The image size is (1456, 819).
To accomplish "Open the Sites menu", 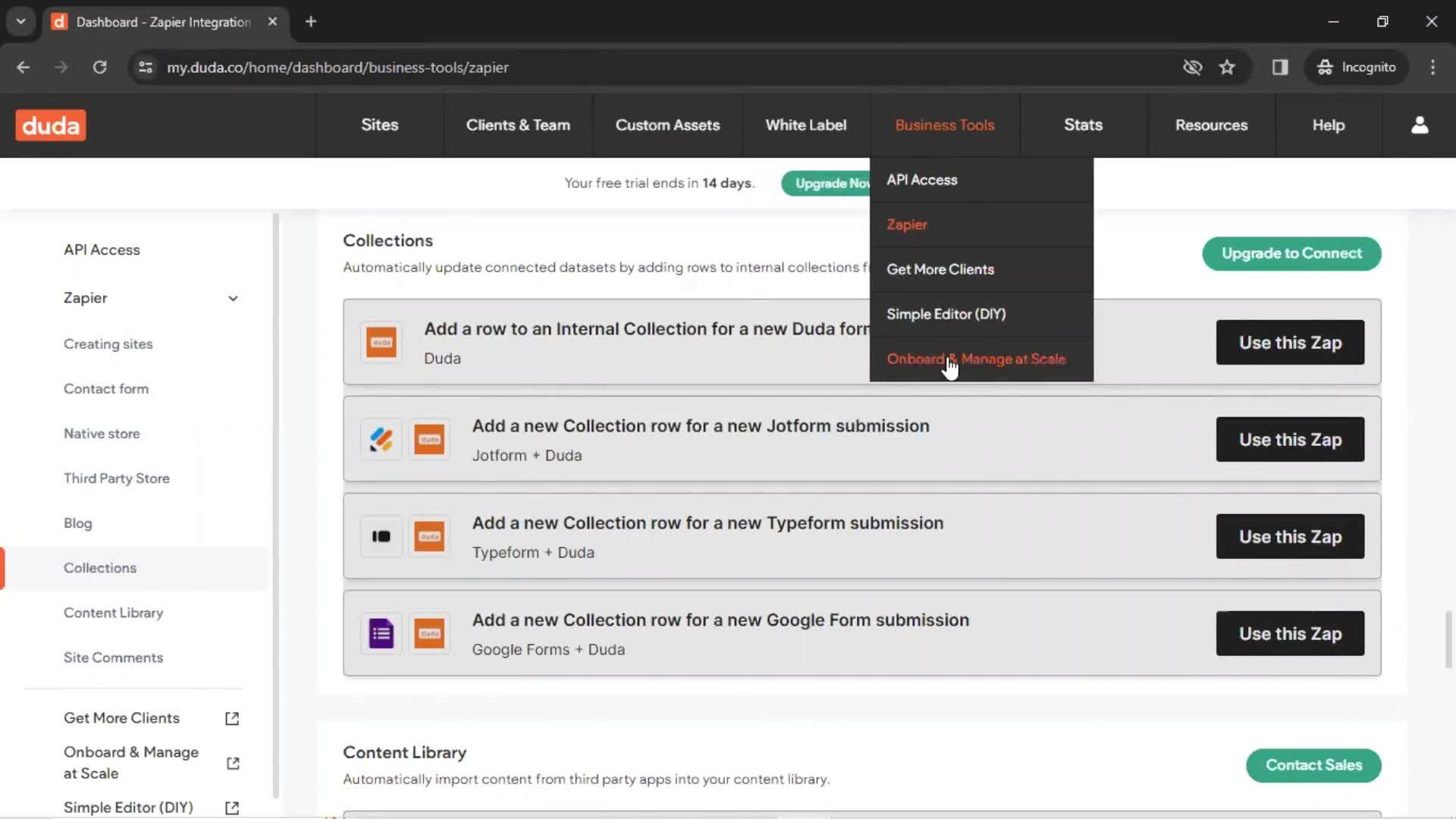I will point(379,125).
